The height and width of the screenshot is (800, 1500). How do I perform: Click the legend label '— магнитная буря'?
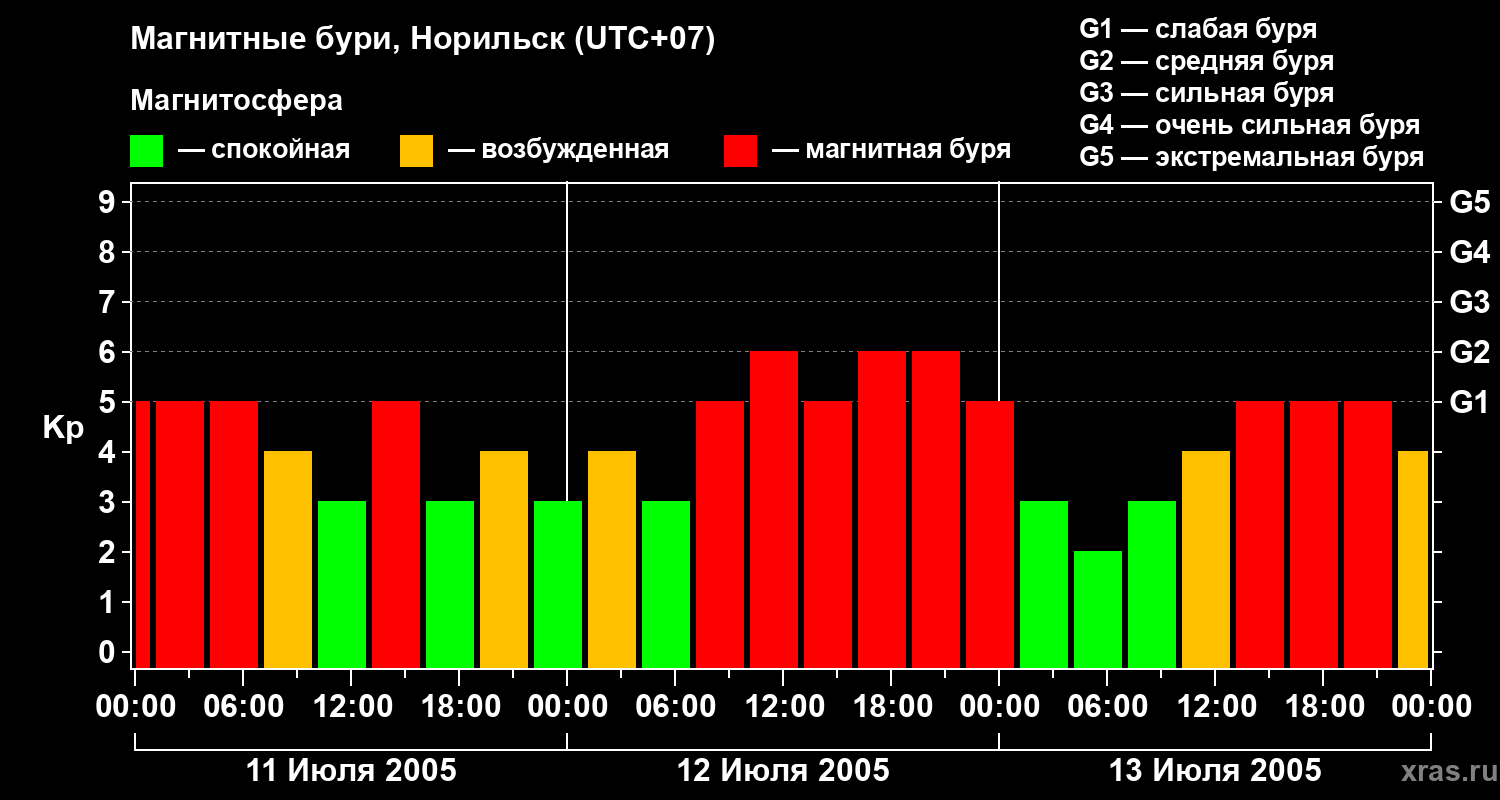(x=892, y=150)
